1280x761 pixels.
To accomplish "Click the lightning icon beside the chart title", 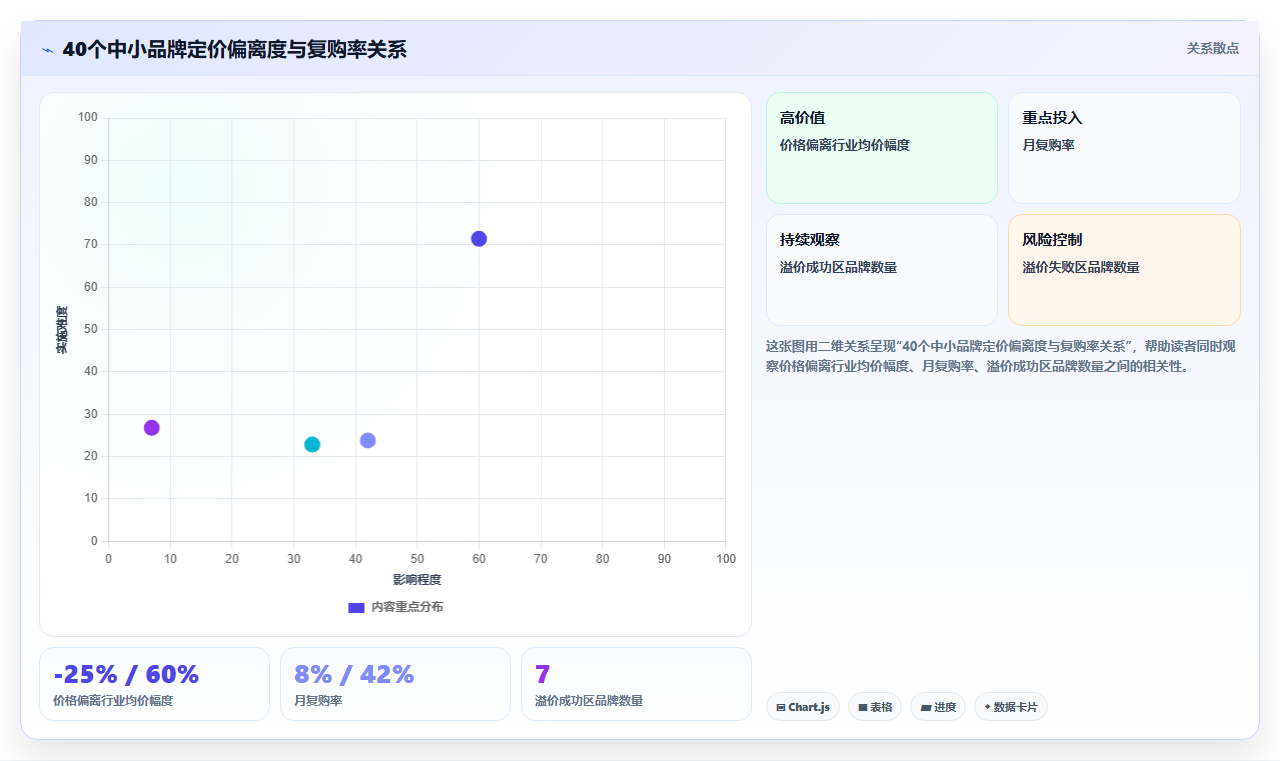I will [47, 50].
